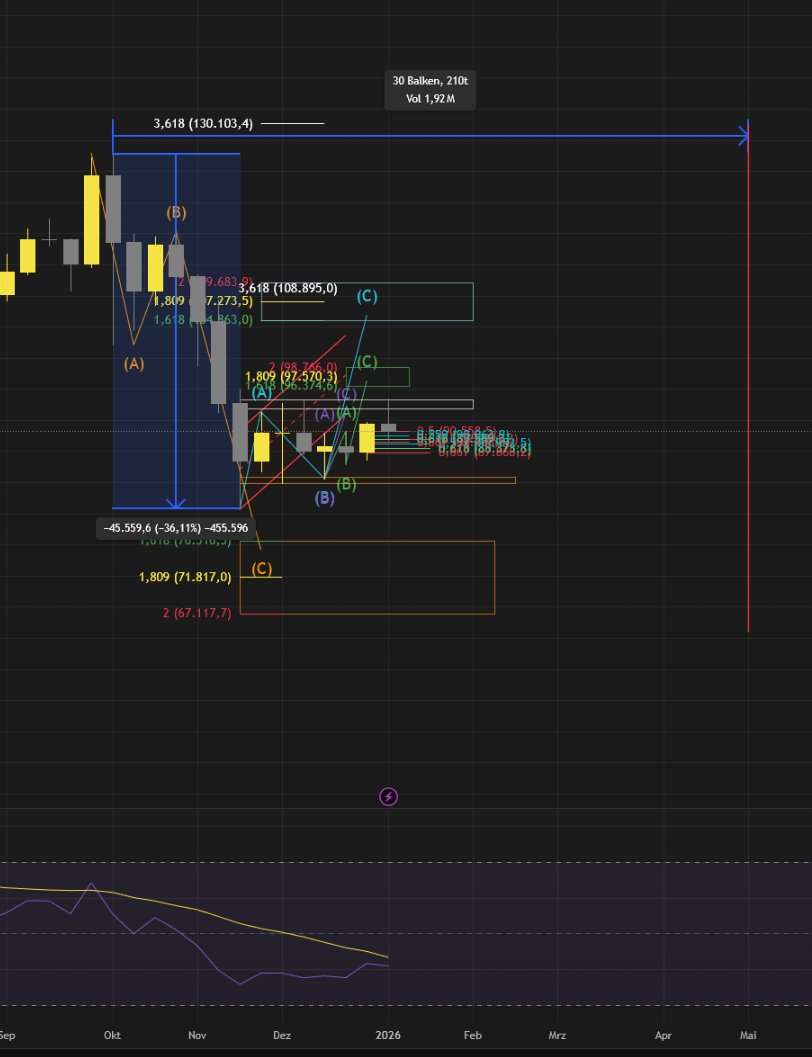Select the orange (B) wave label
812x1057 pixels.
[x=176, y=212]
